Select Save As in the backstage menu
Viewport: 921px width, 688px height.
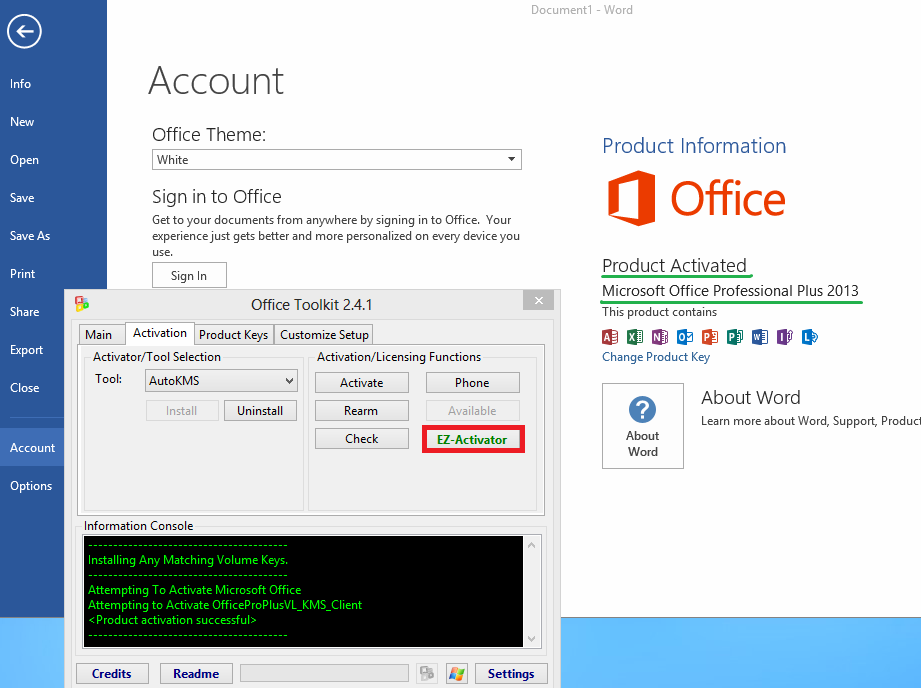[x=32, y=236]
